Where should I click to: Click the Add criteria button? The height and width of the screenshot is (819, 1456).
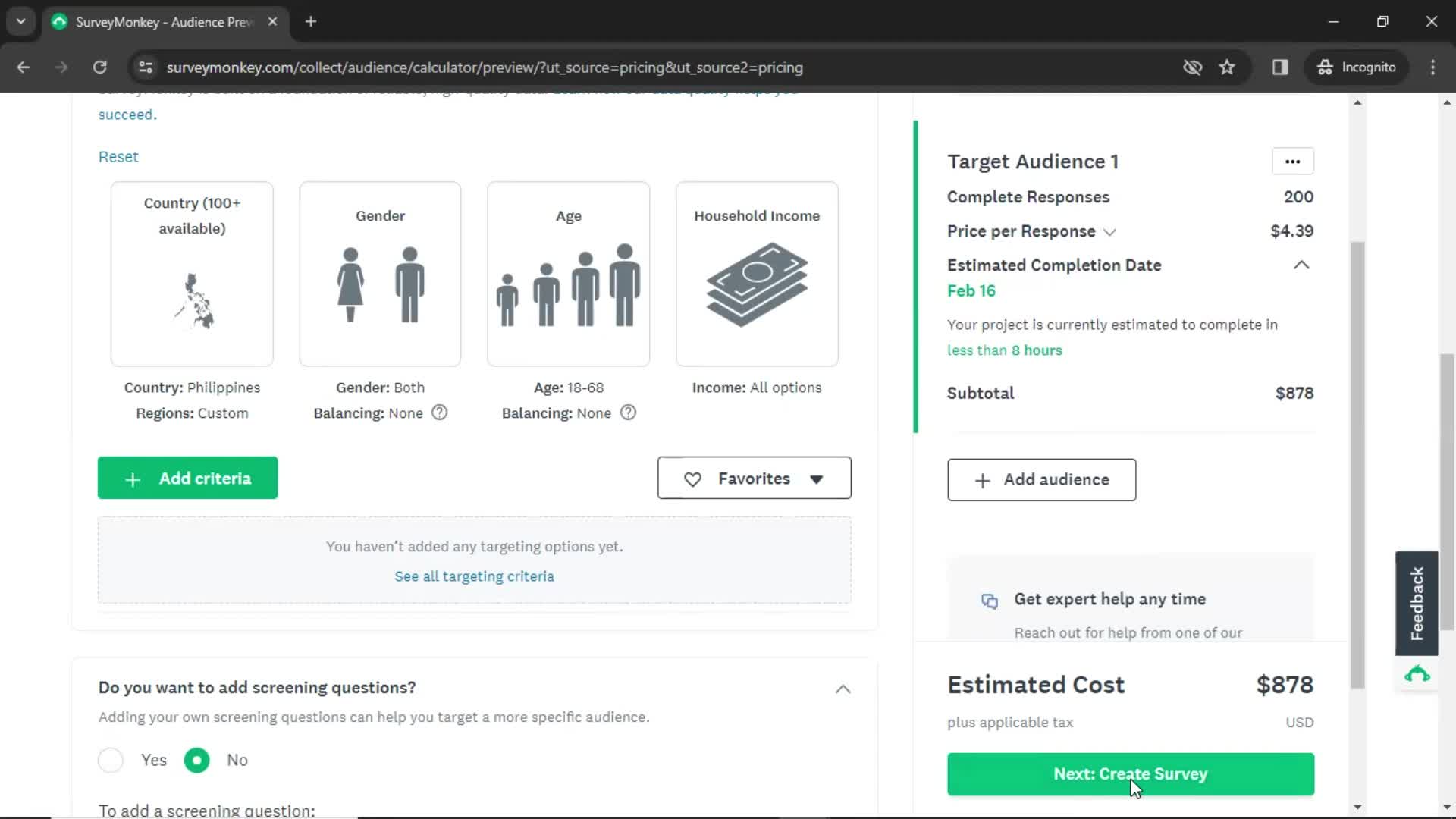tap(188, 477)
